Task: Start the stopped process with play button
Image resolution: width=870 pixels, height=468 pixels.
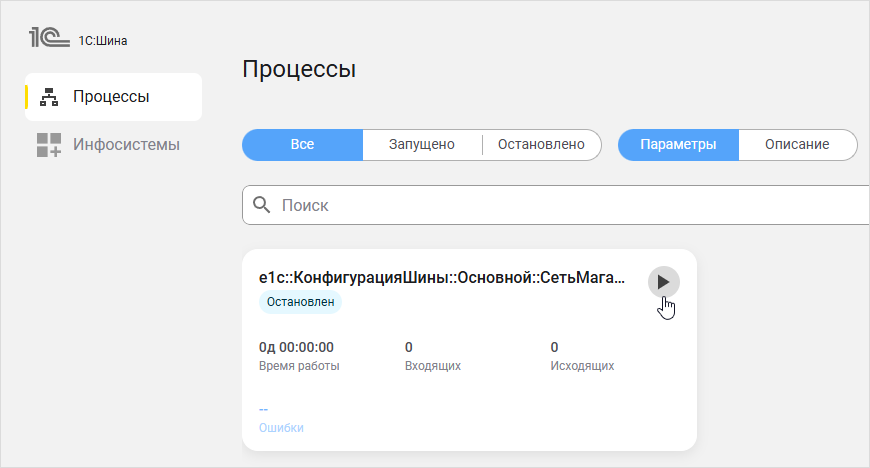Action: 663,282
